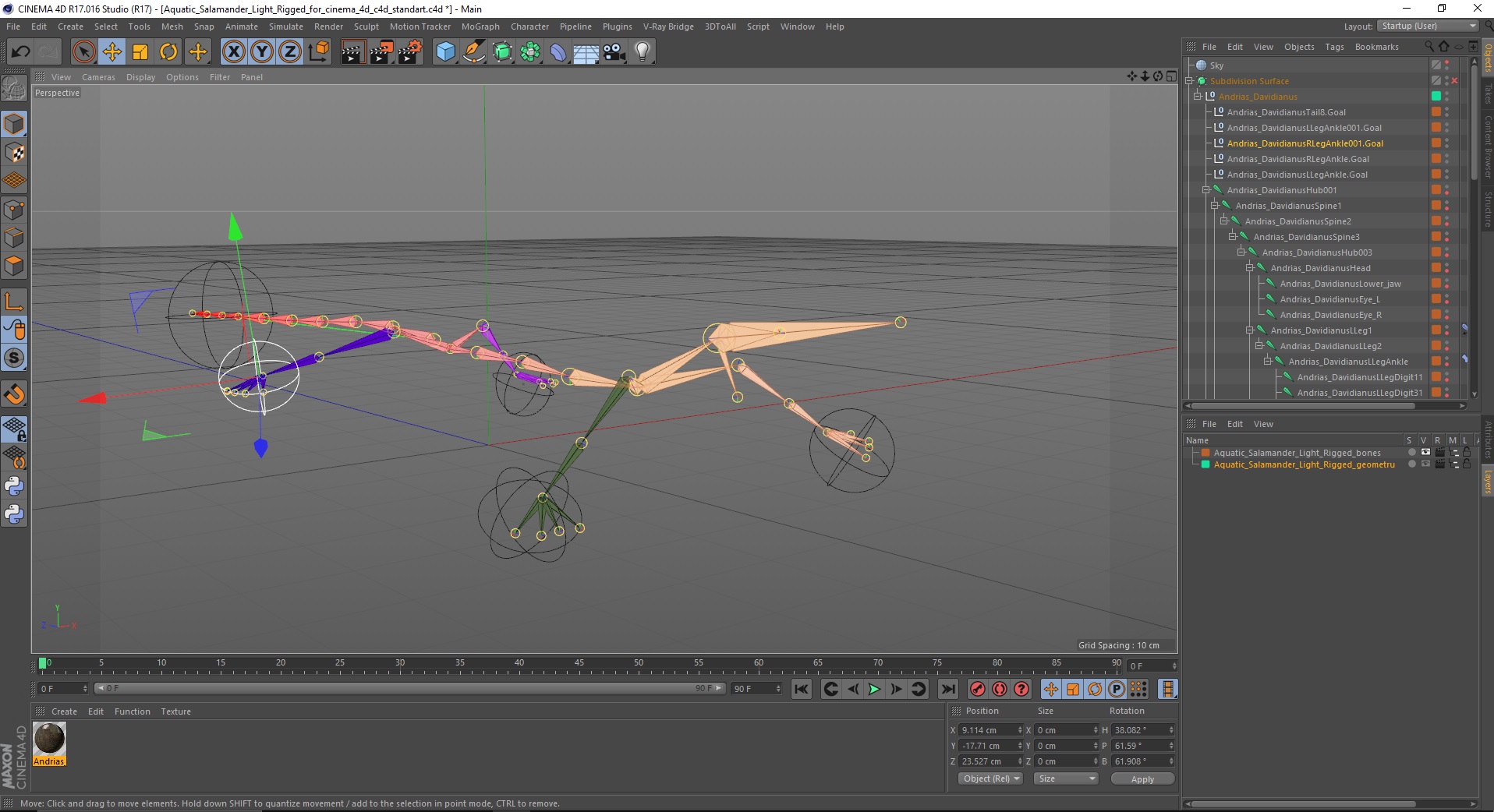Go to start of animation
1494x812 pixels.
click(x=802, y=689)
